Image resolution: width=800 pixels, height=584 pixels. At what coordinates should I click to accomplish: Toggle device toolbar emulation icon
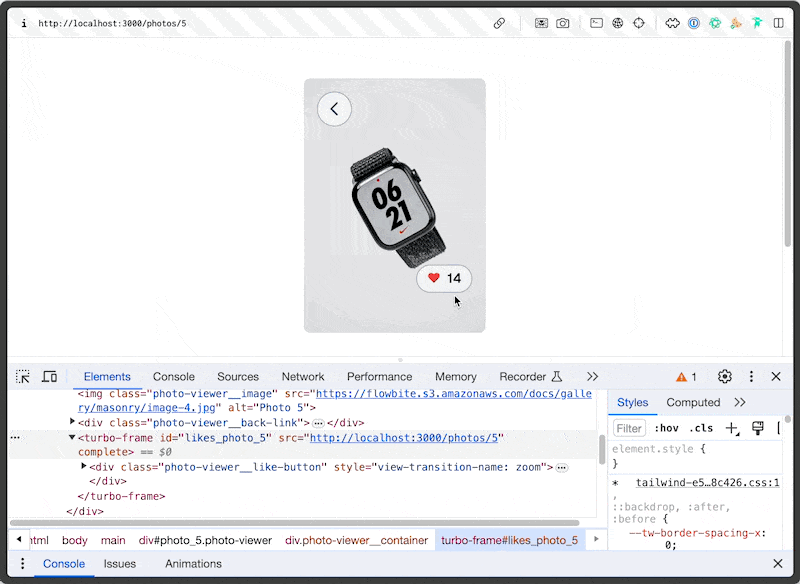pos(49,376)
